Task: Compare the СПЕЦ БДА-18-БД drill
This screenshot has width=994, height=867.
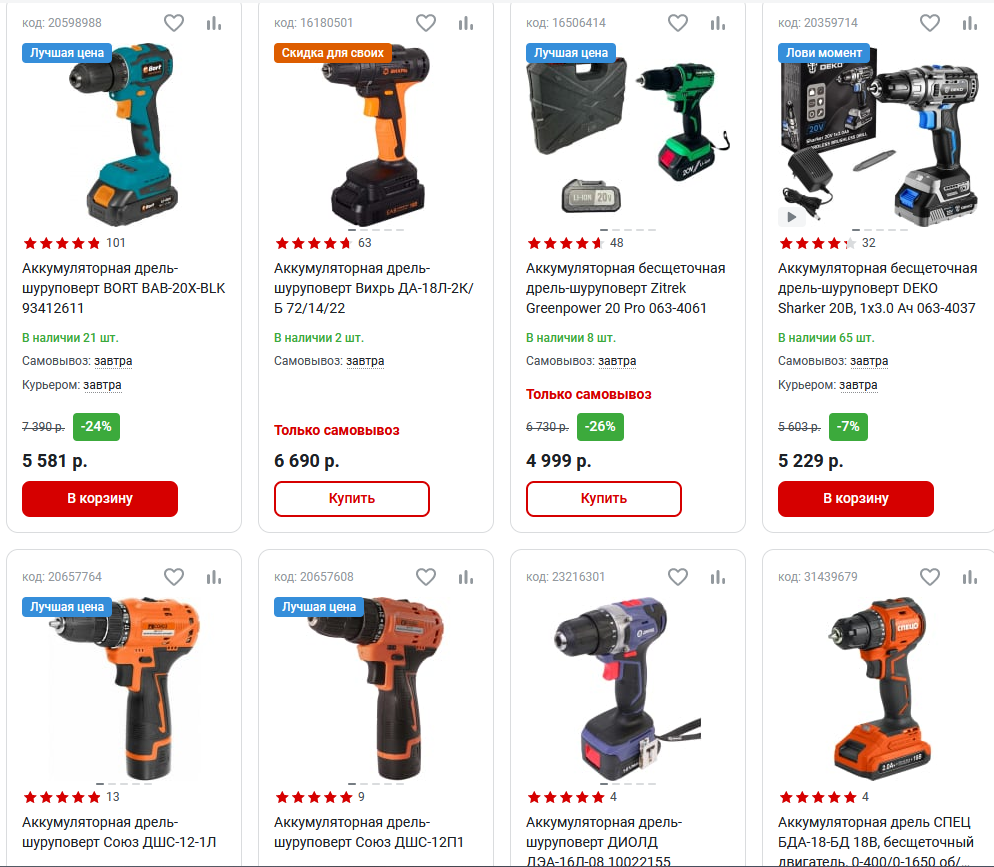Action: pos(970,577)
